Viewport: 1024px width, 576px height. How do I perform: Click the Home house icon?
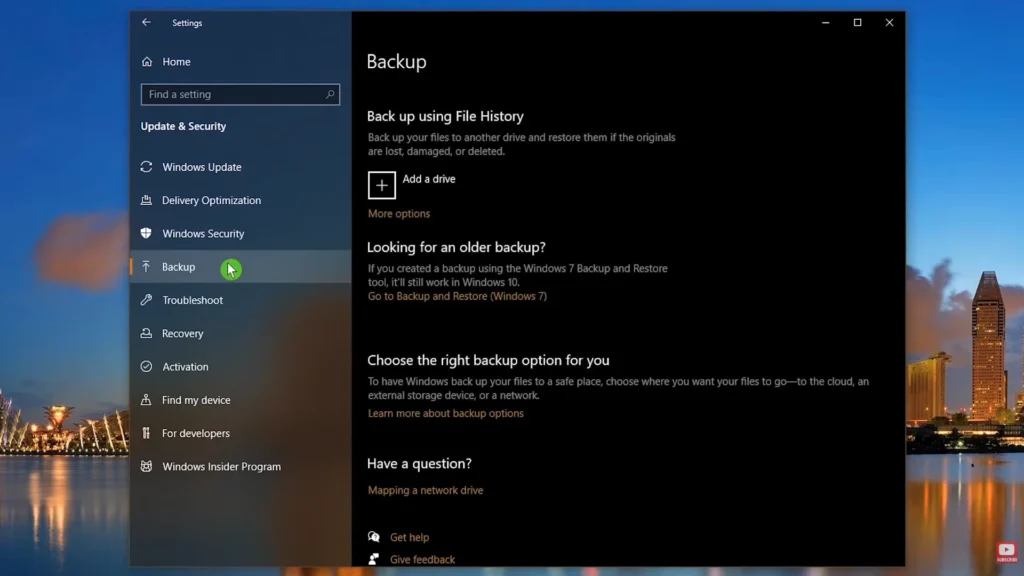click(147, 61)
